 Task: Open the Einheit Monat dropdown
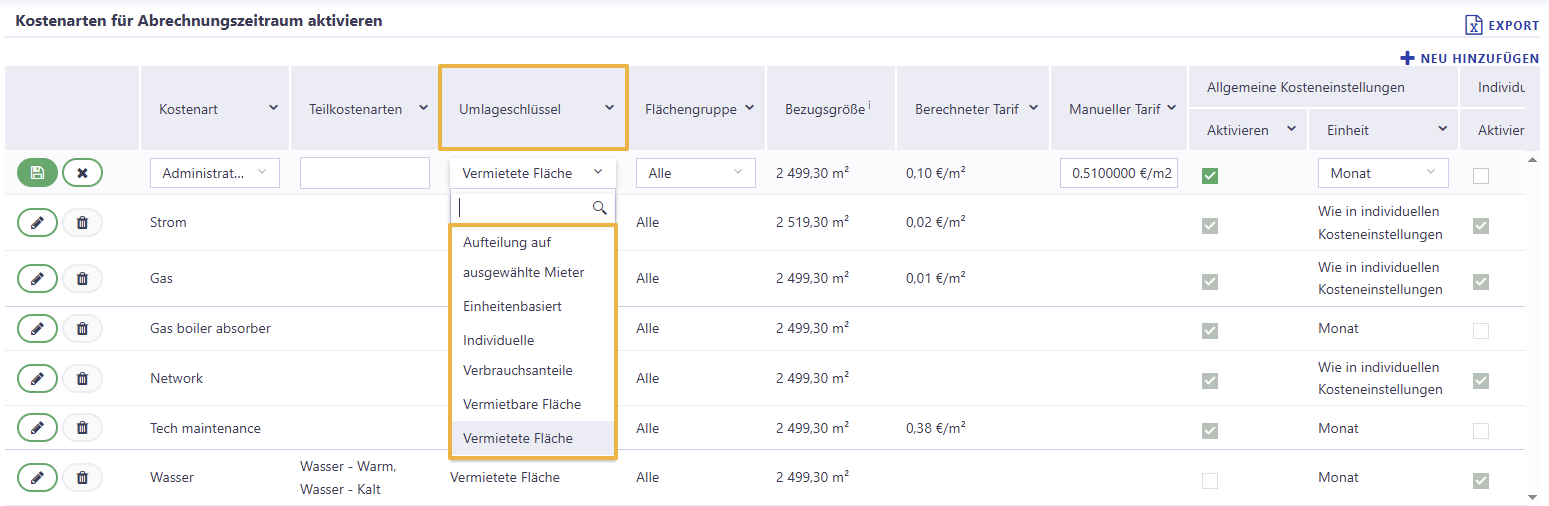1383,173
